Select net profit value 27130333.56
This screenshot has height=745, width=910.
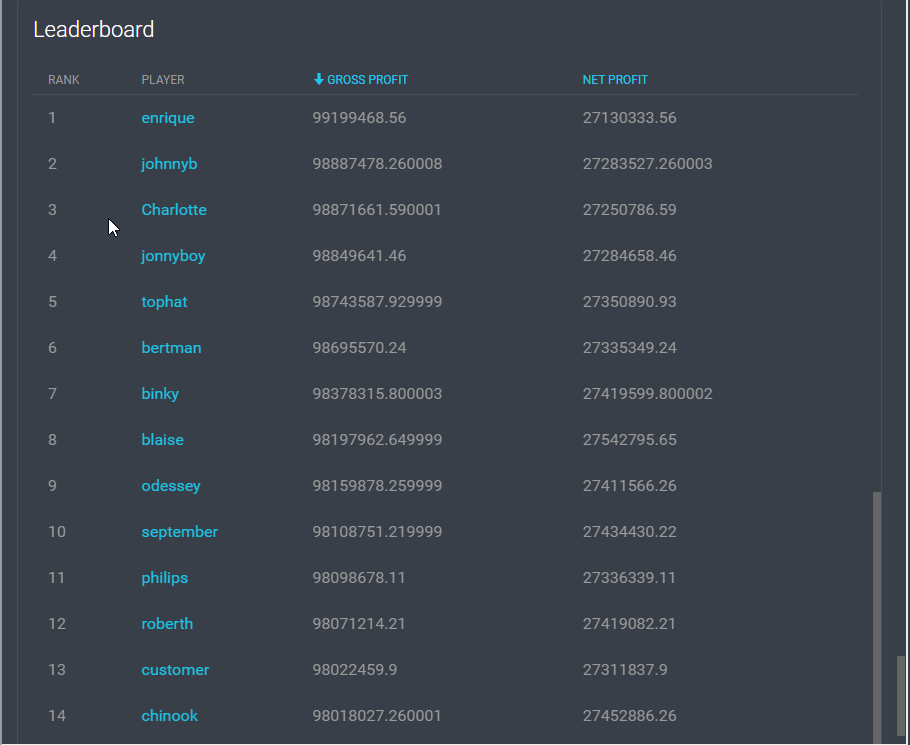(x=630, y=118)
